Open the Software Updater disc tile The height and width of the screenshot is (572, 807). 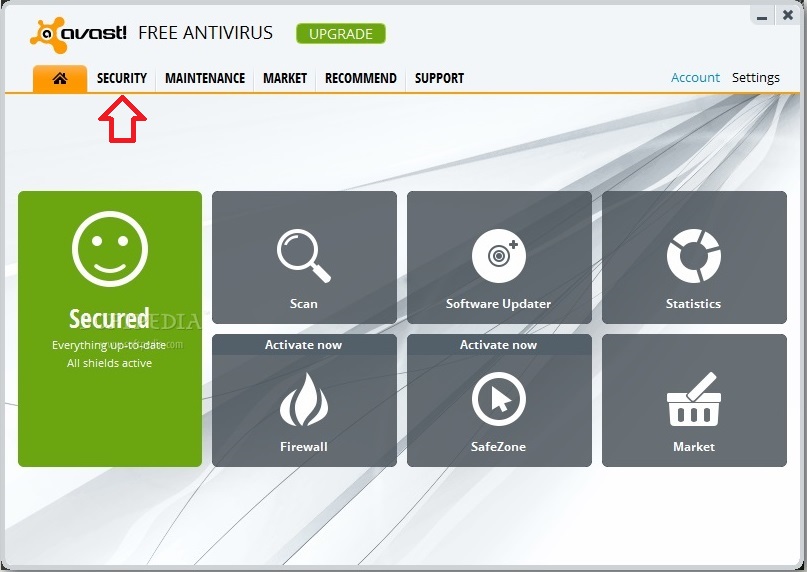click(499, 257)
